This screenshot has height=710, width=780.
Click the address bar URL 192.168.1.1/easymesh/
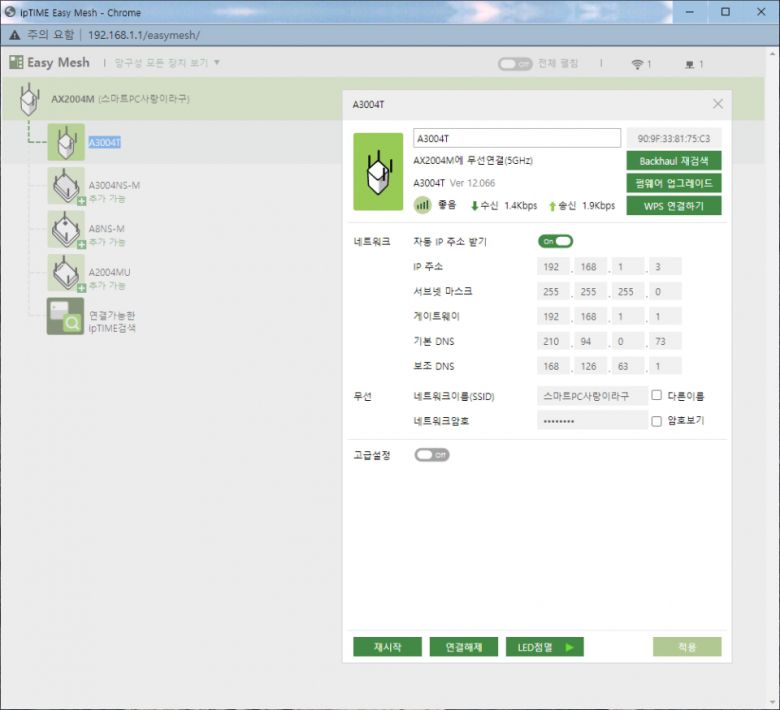[144, 35]
